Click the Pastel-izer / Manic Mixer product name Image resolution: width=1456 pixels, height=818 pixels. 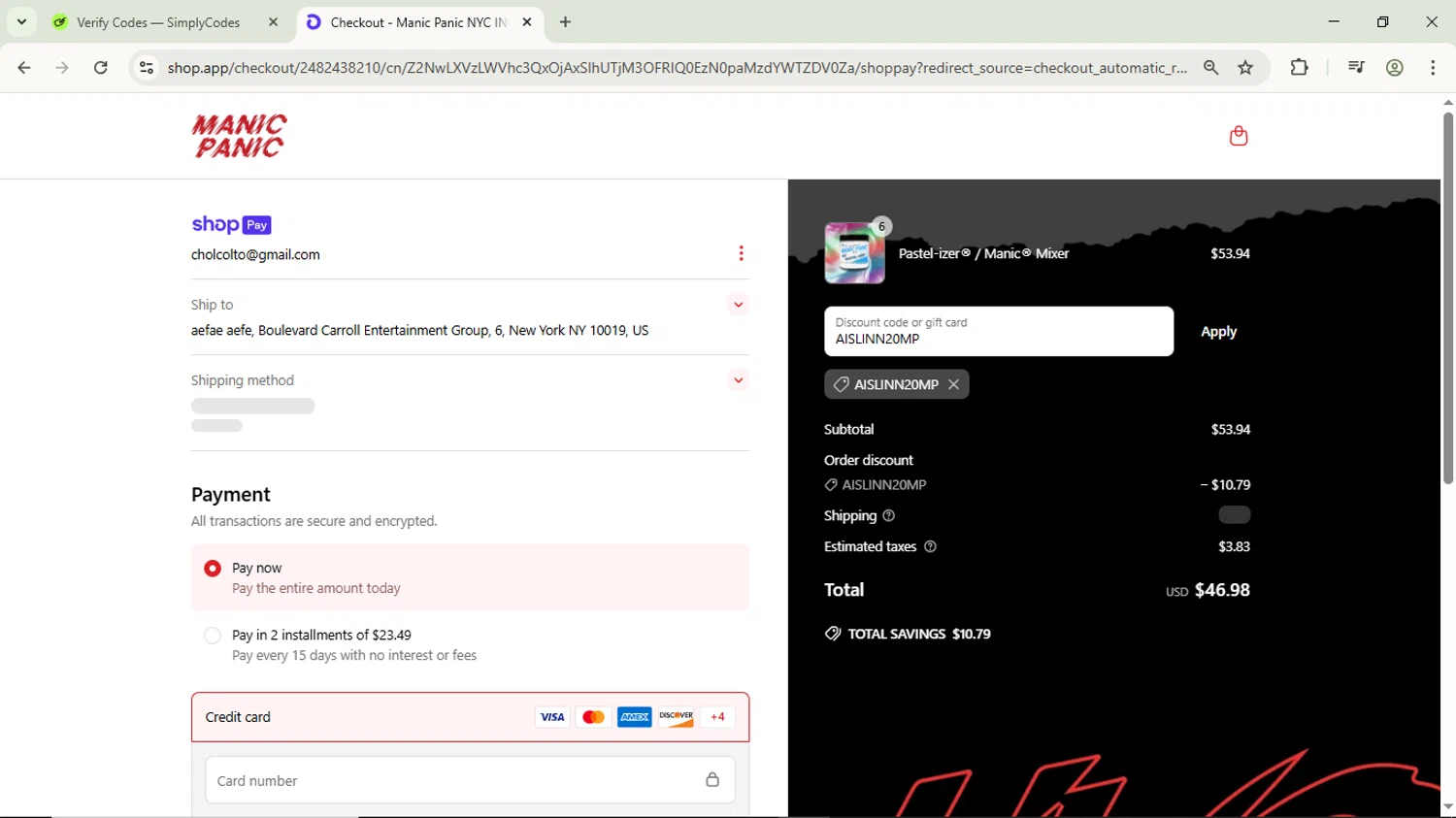pyautogui.click(x=983, y=253)
